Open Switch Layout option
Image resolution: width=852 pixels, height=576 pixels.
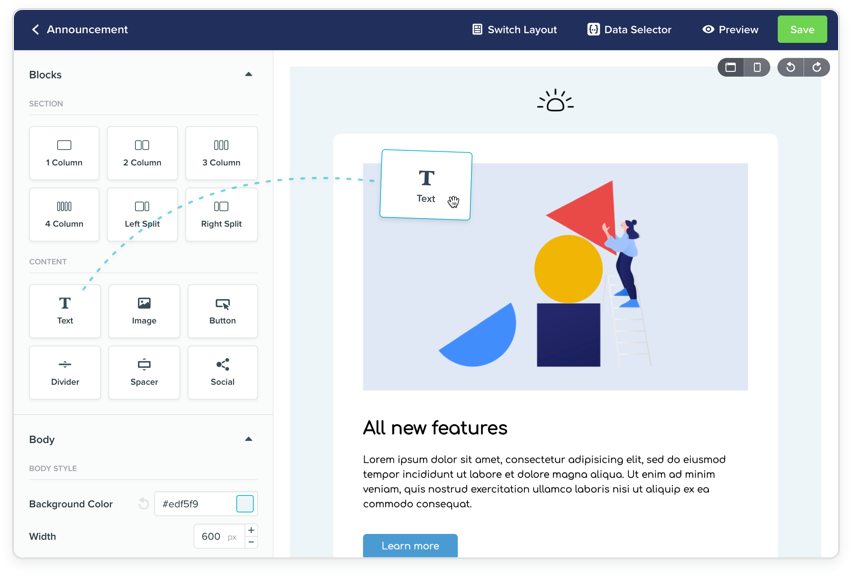pyautogui.click(x=514, y=29)
